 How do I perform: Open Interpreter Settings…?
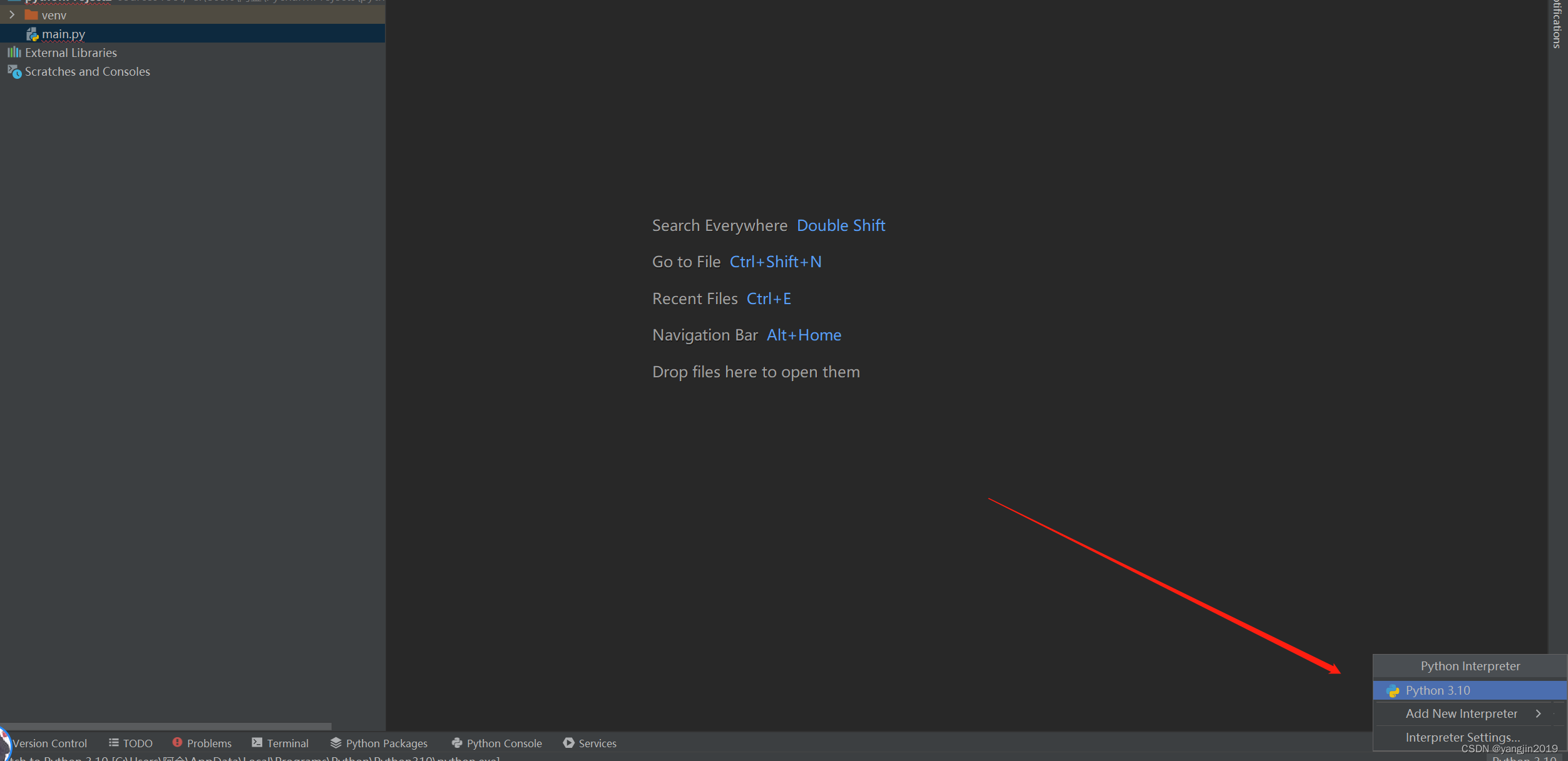pos(1462,737)
